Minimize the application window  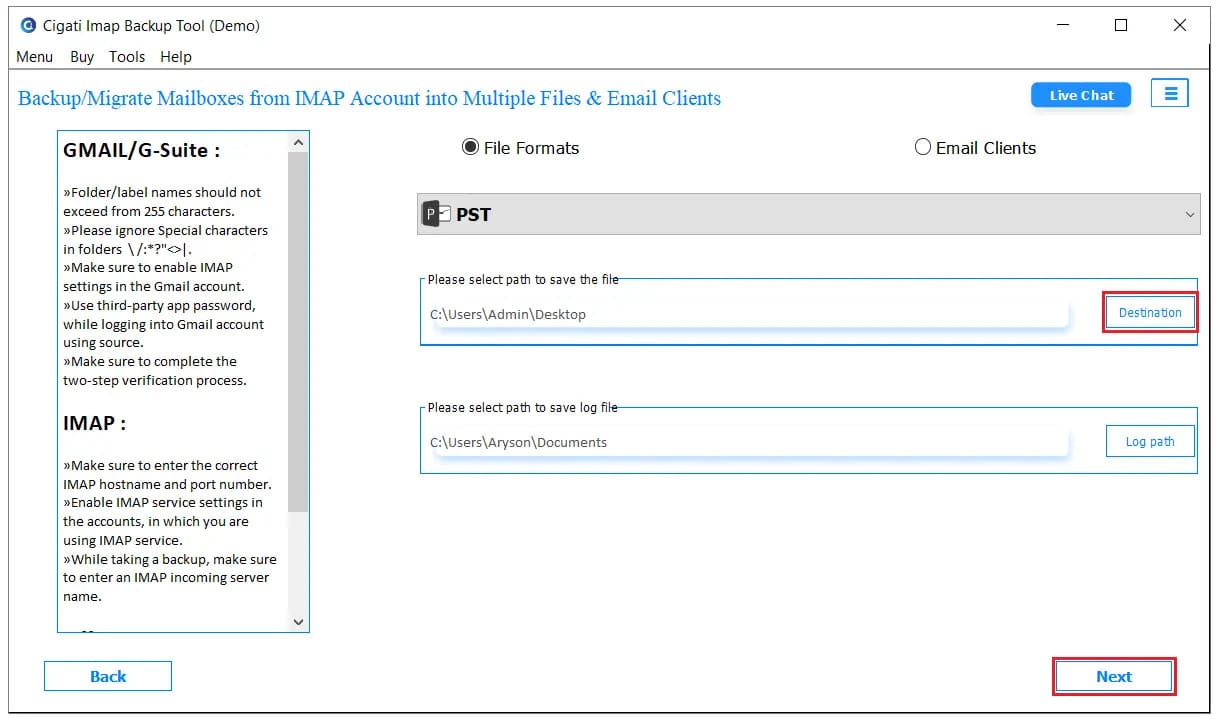pyautogui.click(x=1061, y=26)
